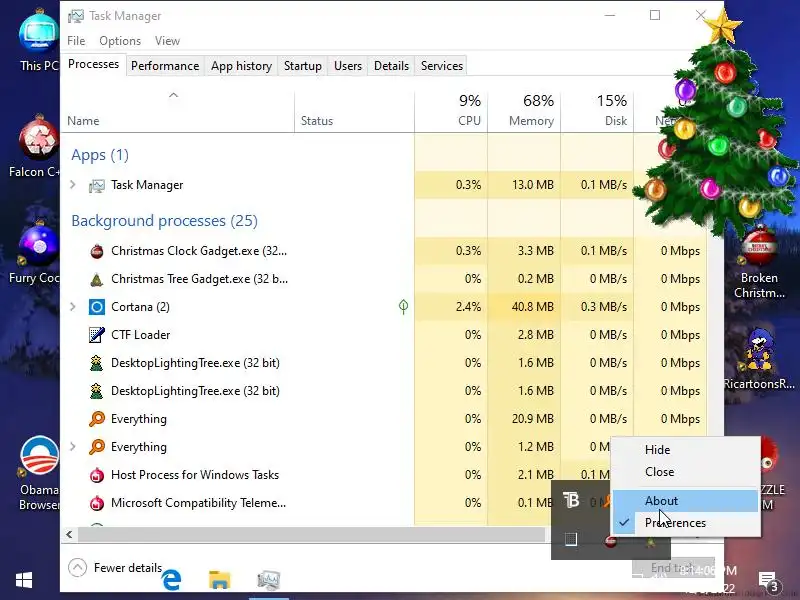Click Cortana 40.8 MB memory cell
This screenshot has height=600, width=800.
coord(524,307)
